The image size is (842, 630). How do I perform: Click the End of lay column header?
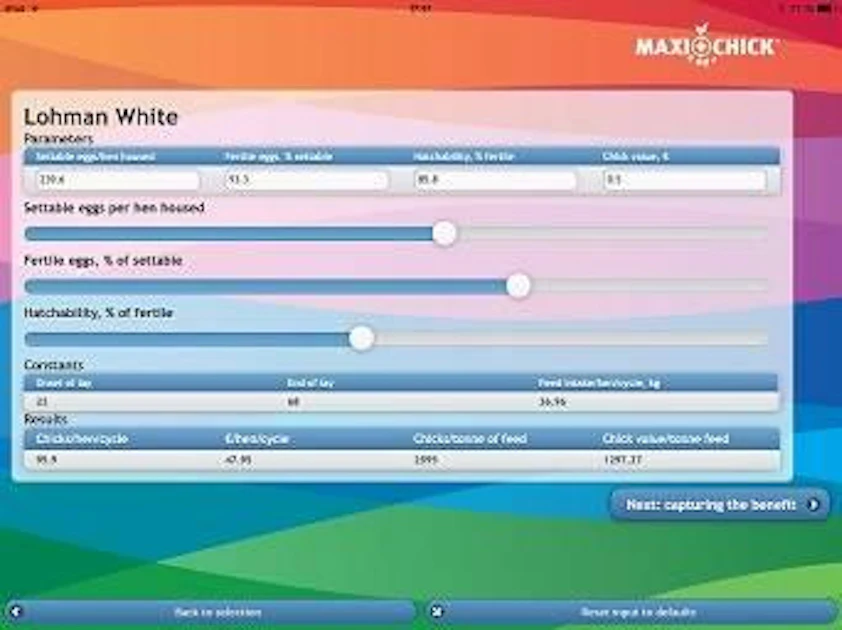point(310,383)
